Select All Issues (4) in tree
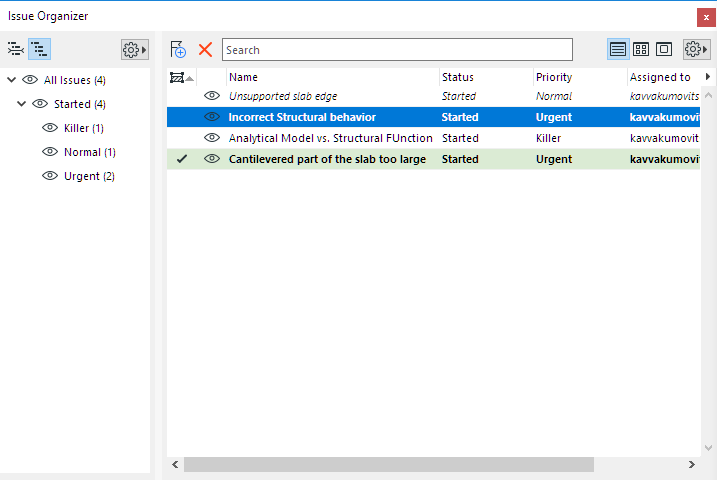This screenshot has height=480, width=717. 75,80
